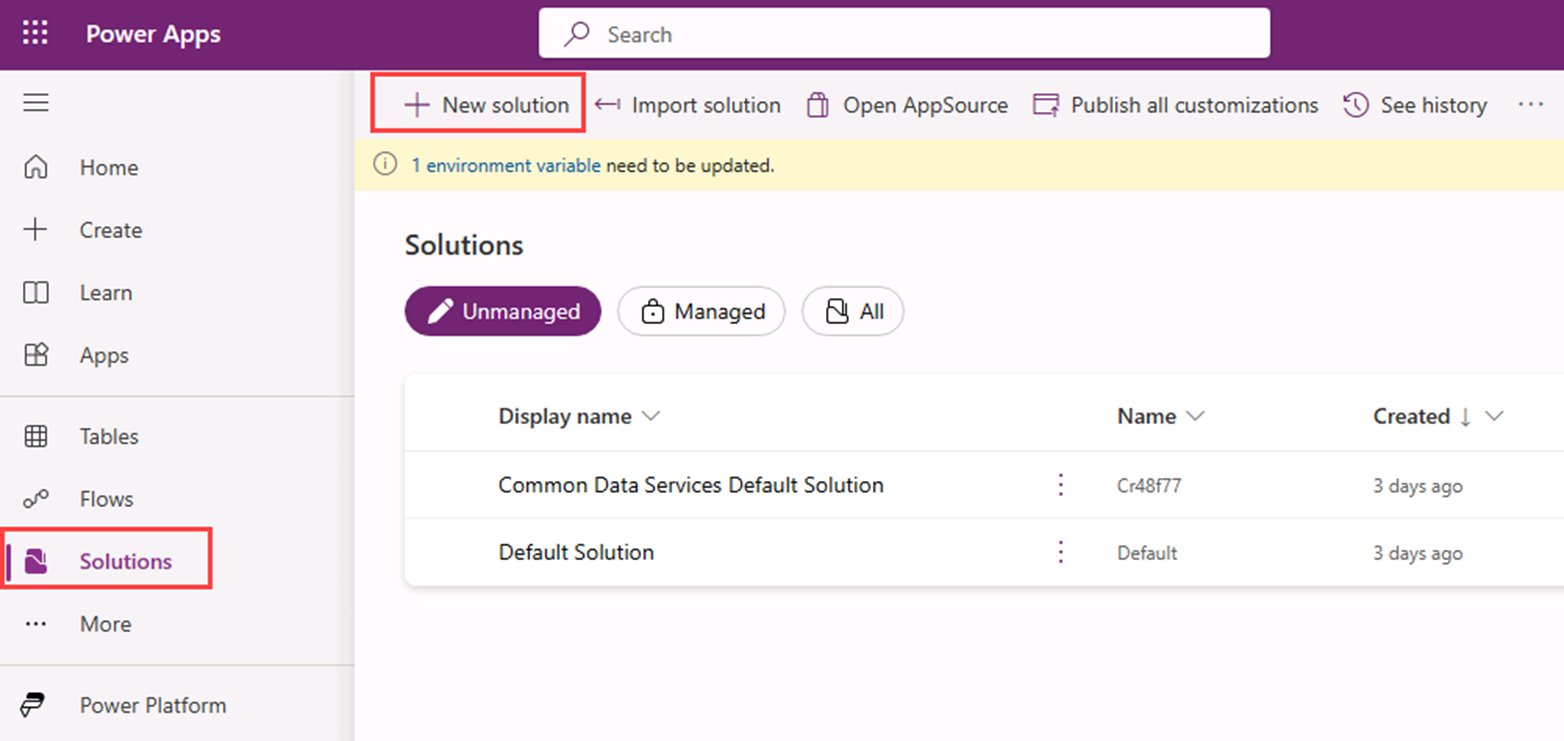This screenshot has width=1564, height=741.
Task: Open the Default Solution row
Action: [x=576, y=552]
